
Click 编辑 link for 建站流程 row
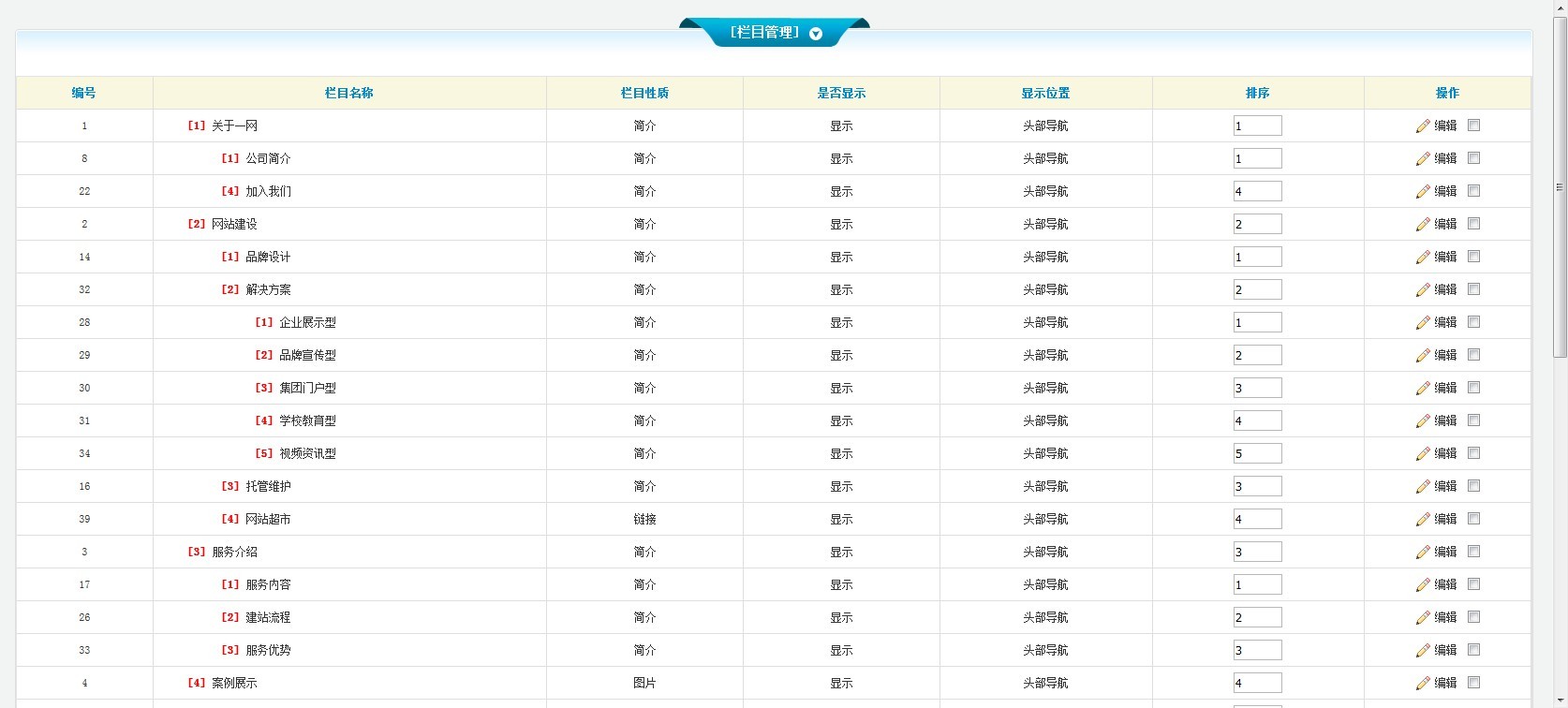point(1445,617)
